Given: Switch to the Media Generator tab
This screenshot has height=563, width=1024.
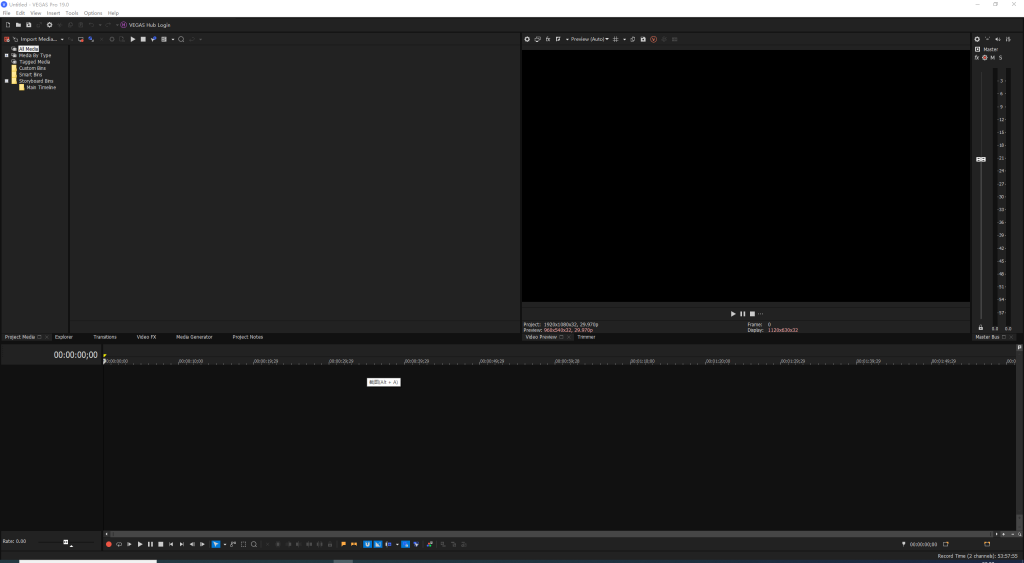Looking at the screenshot, I should [x=194, y=337].
